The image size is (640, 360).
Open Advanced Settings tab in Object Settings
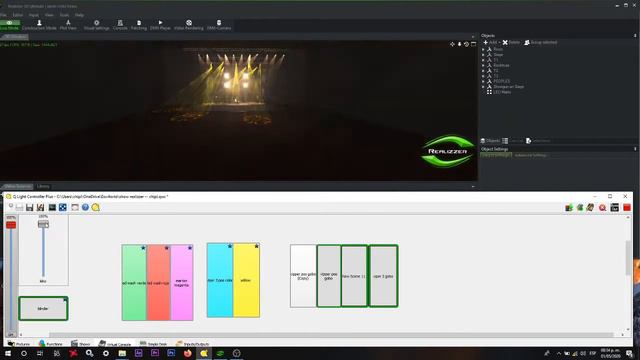530,156
